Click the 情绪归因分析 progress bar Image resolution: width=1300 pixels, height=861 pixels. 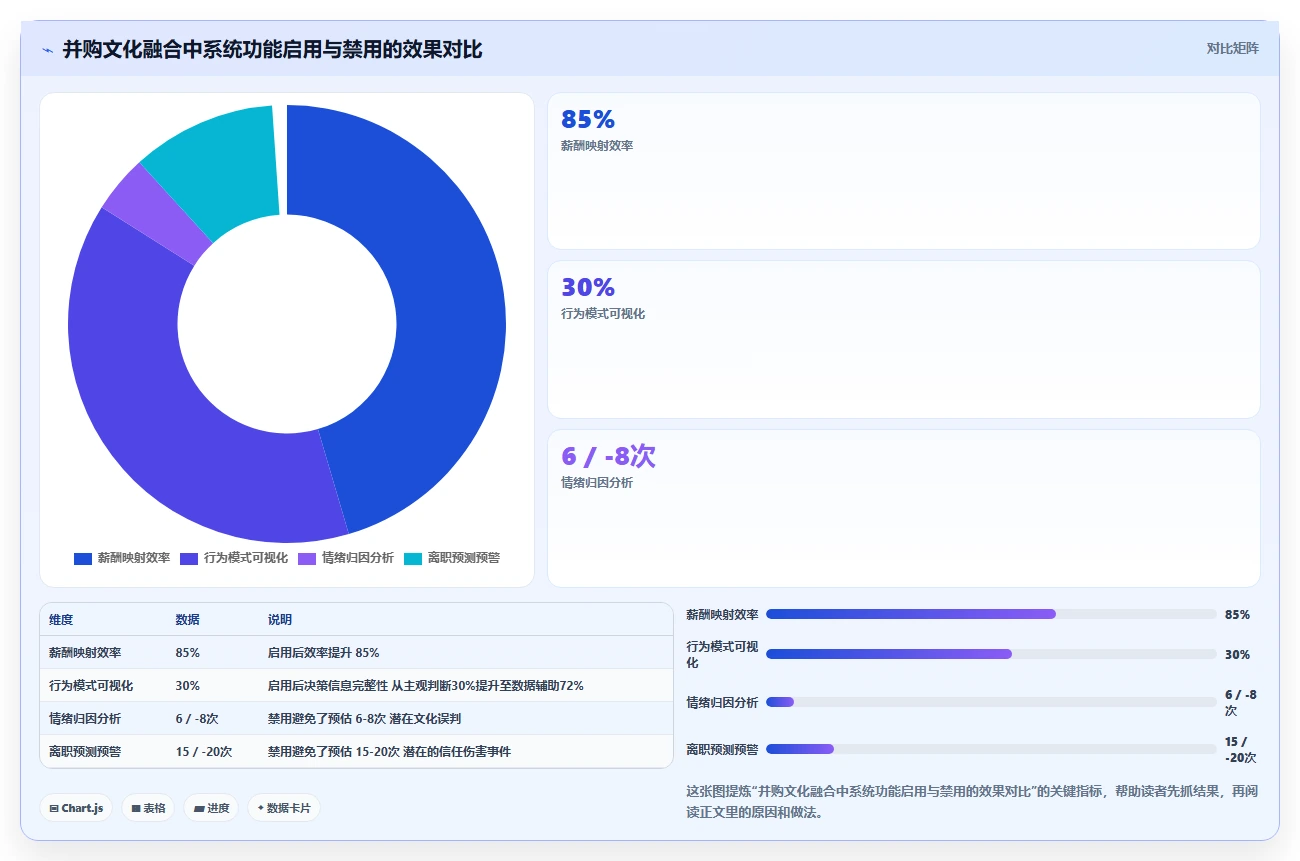click(991, 702)
